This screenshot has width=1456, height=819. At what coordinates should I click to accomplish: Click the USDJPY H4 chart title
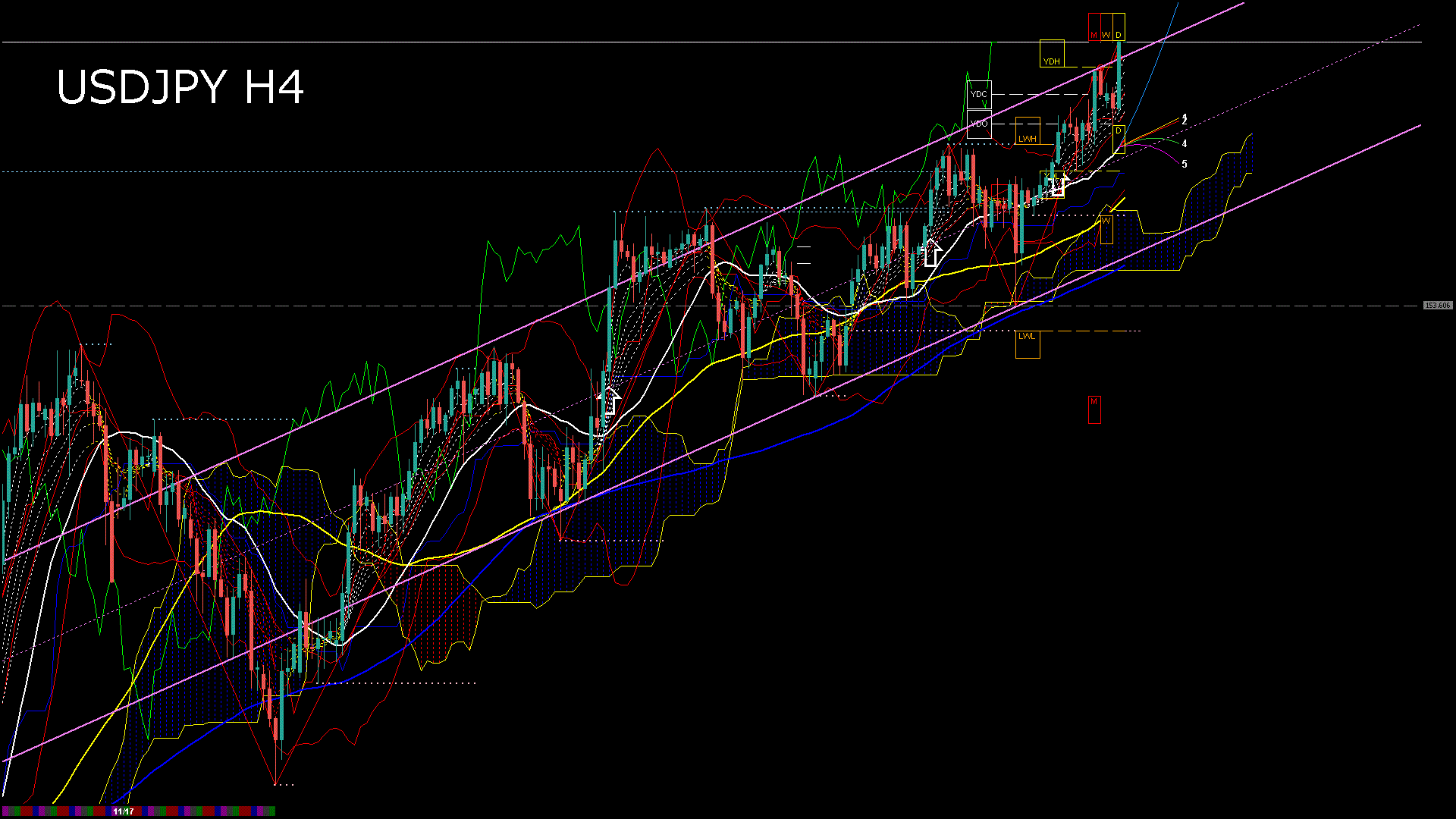tap(180, 87)
